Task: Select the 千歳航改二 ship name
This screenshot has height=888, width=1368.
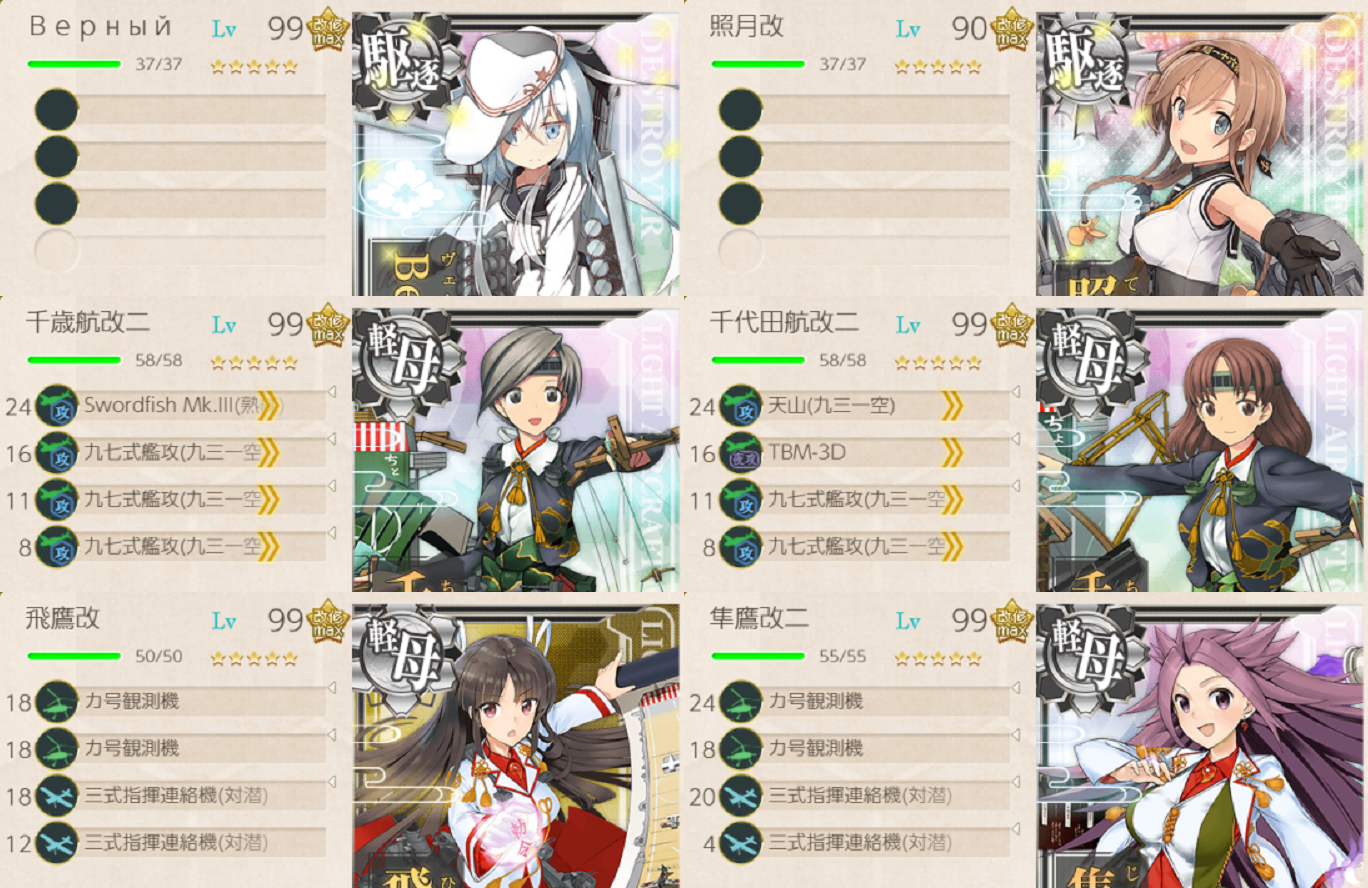Action: pyautogui.click(x=88, y=322)
